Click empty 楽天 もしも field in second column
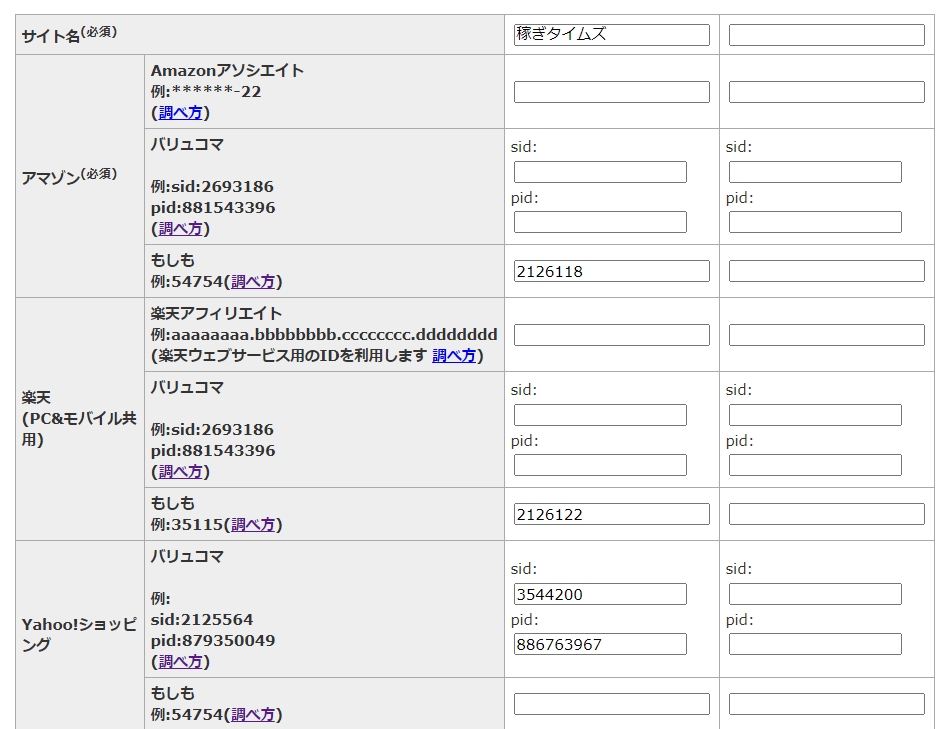This screenshot has width=950, height=729. click(826, 514)
